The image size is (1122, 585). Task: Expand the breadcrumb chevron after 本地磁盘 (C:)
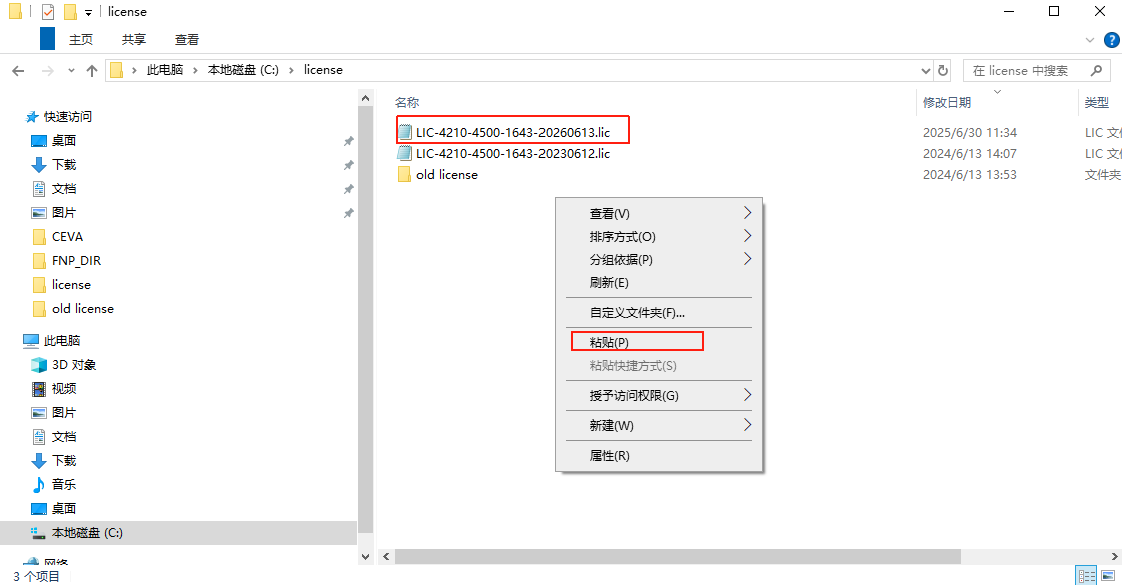coord(291,70)
